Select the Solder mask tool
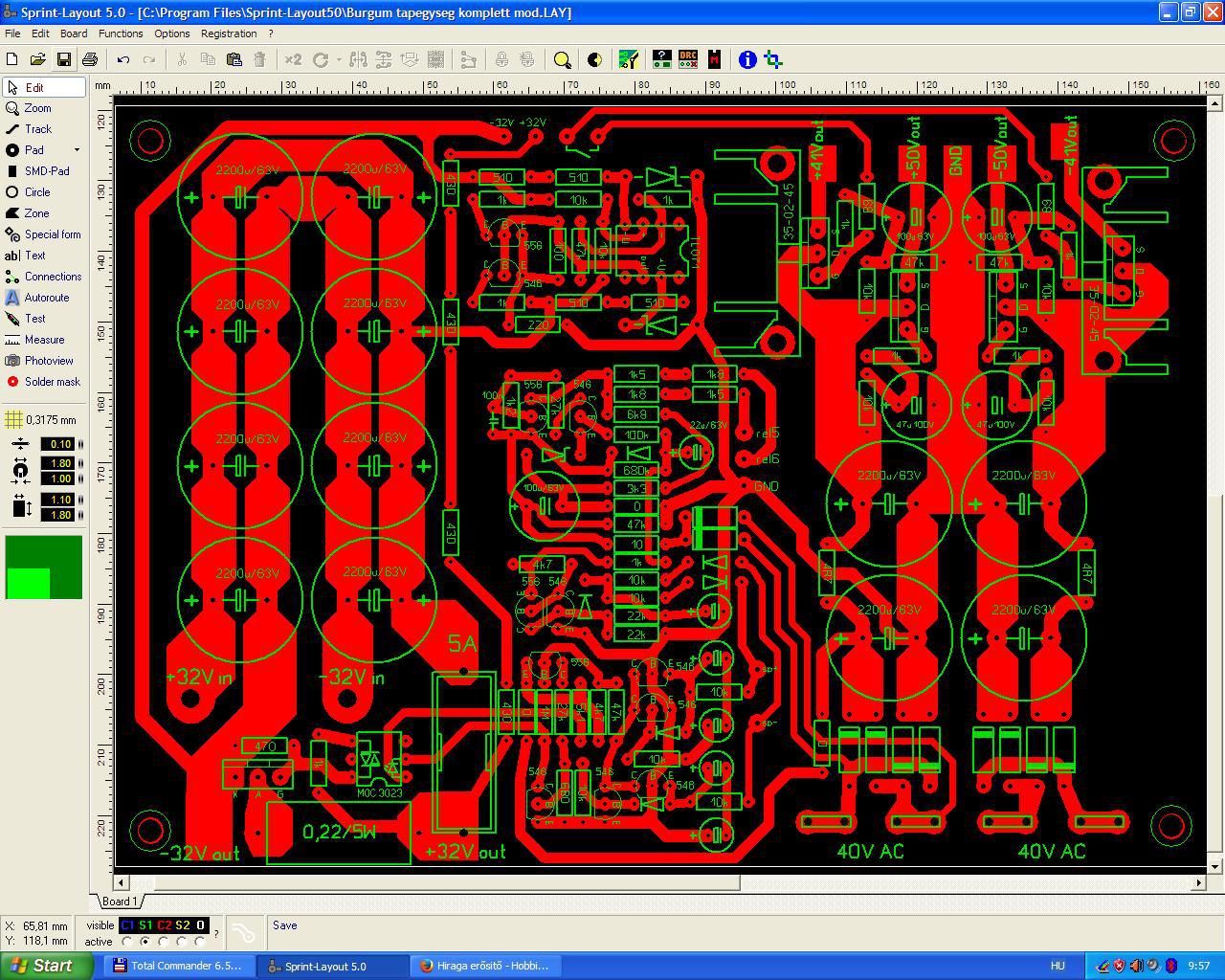Image resolution: width=1225 pixels, height=980 pixels. click(x=44, y=382)
